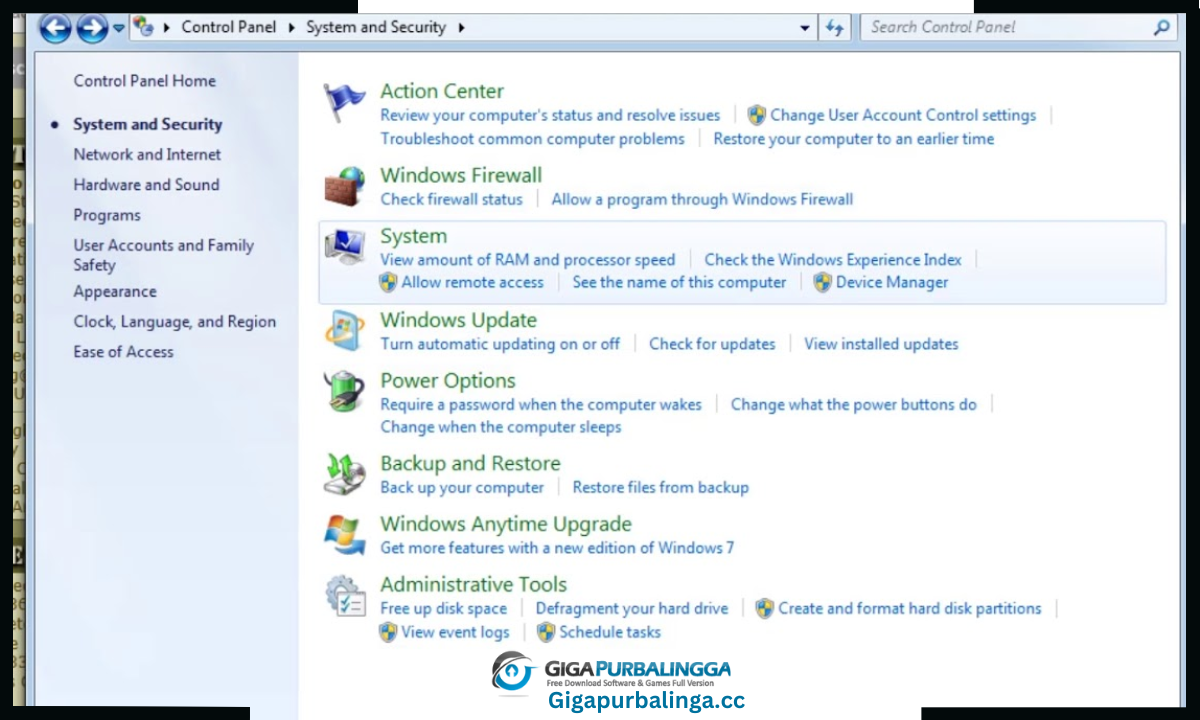1200x720 pixels.
Task: Click shield icon beside View event logs
Action: tap(388, 632)
